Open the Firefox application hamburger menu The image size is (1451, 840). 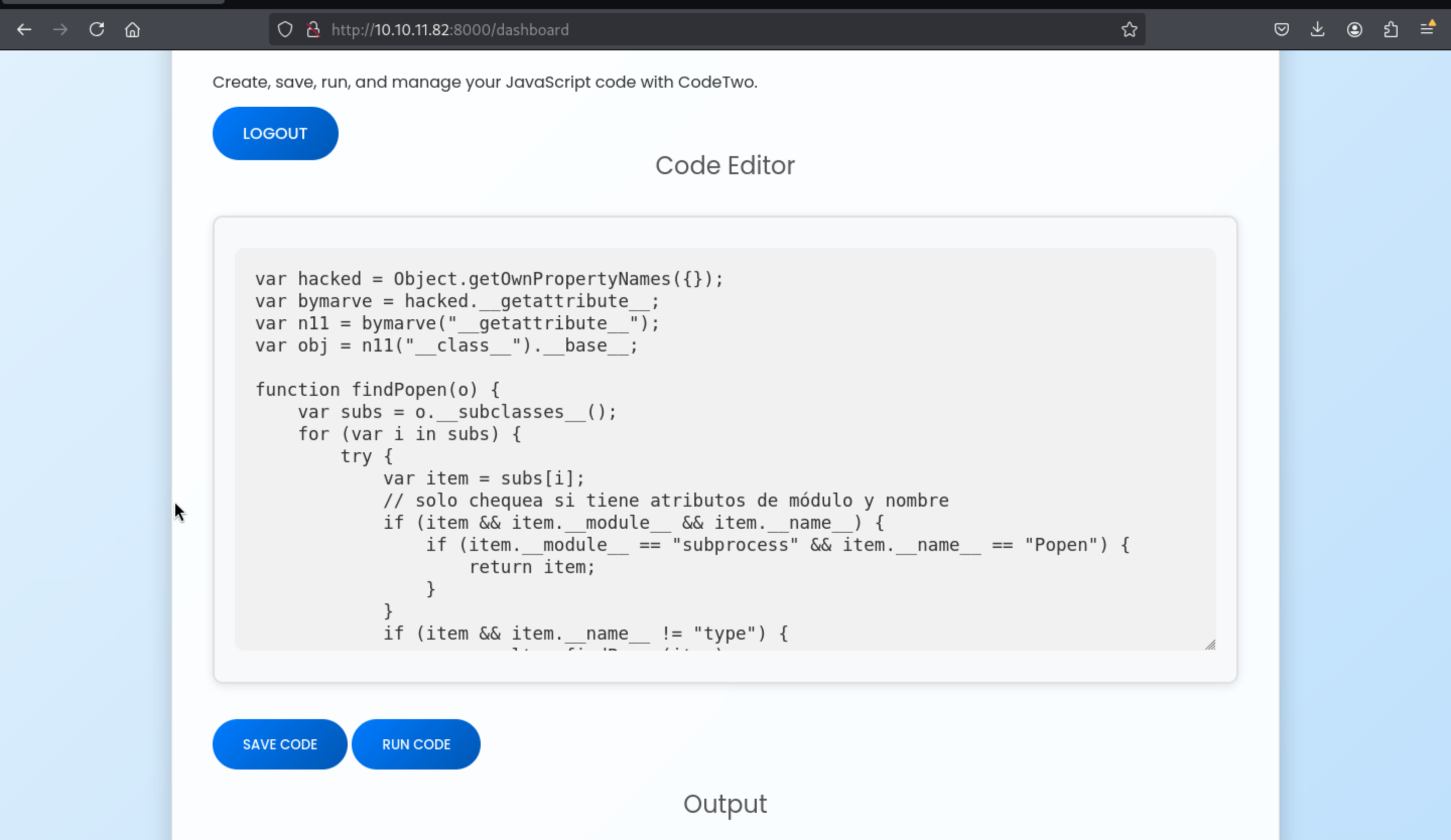click(x=1427, y=28)
